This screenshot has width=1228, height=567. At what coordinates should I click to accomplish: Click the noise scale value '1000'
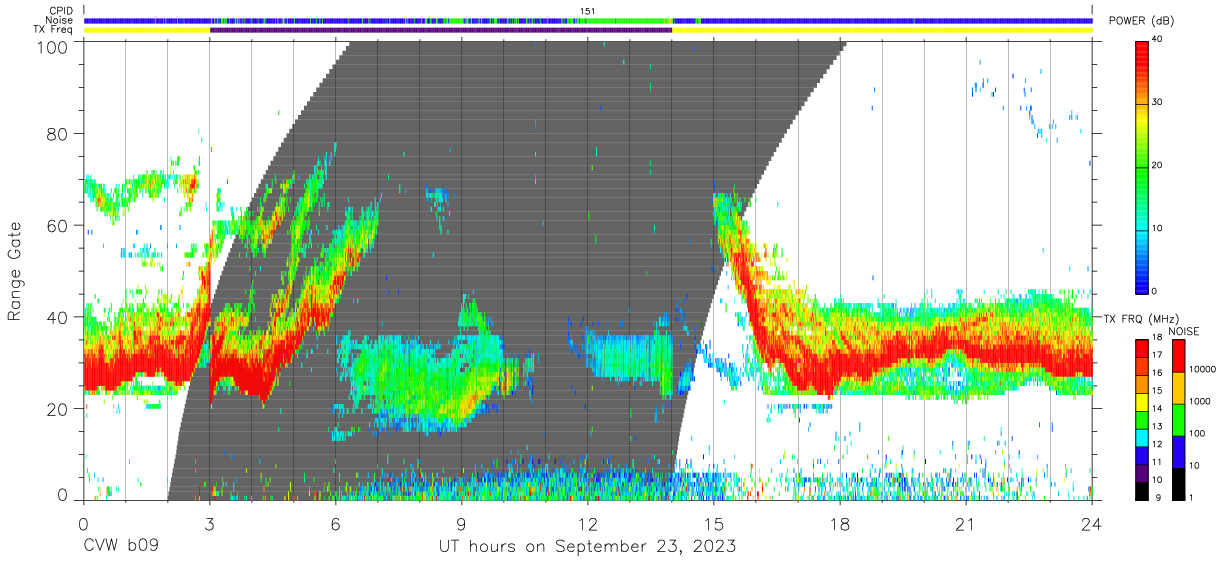tap(1199, 402)
